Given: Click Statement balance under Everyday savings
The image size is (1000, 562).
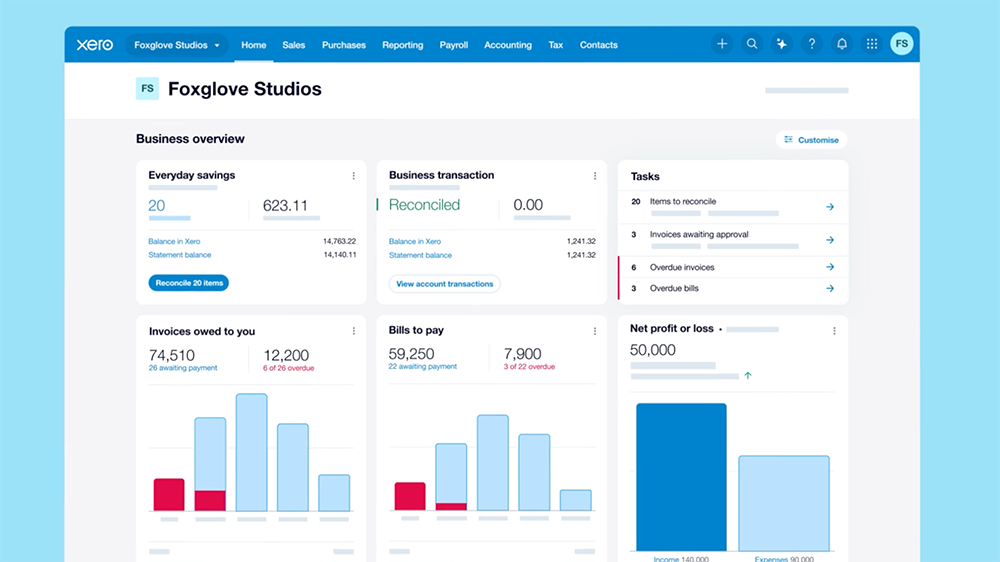Looking at the screenshot, I should tap(179, 255).
